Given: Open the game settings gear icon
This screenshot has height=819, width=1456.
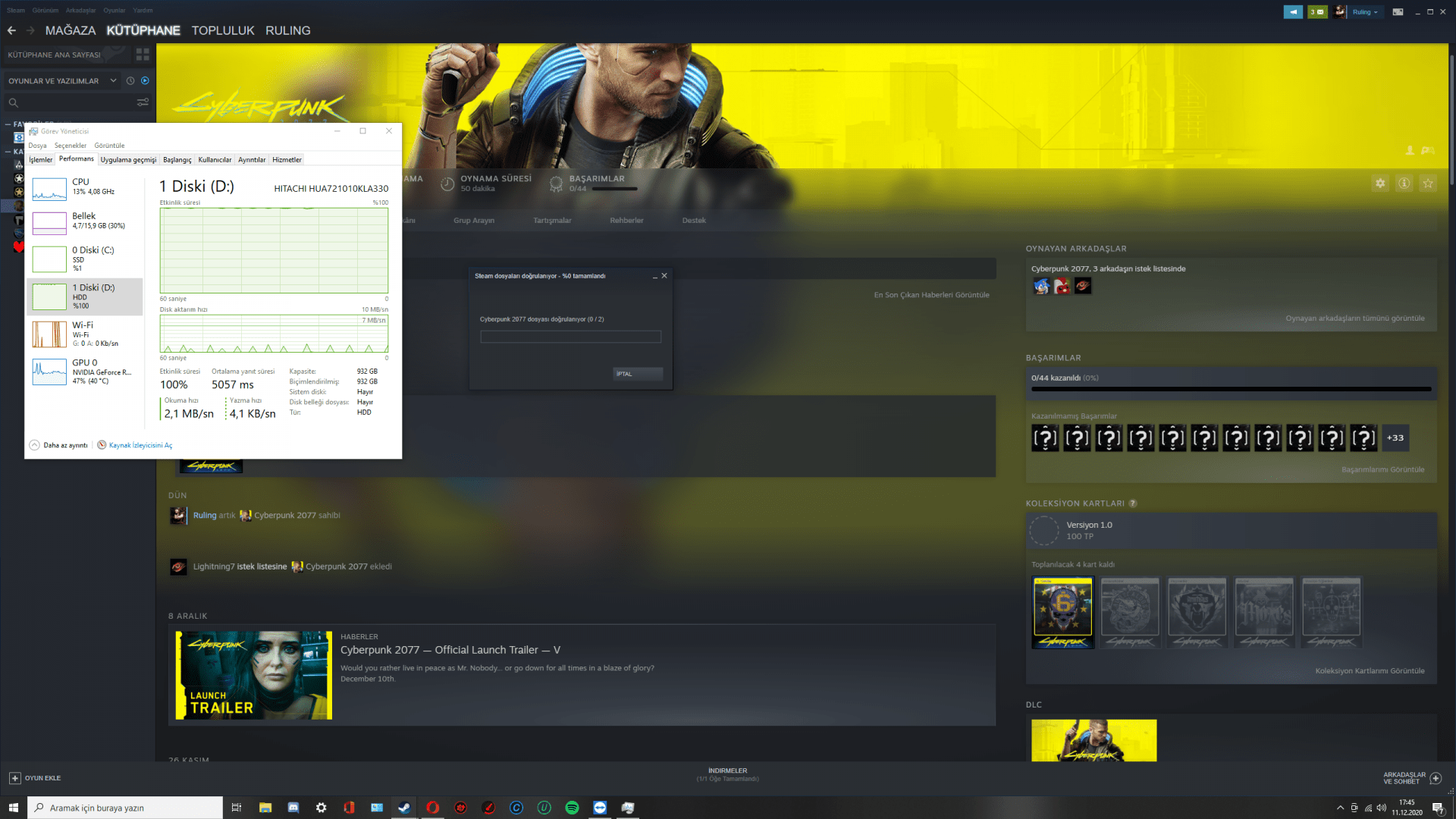Looking at the screenshot, I should 1380,184.
